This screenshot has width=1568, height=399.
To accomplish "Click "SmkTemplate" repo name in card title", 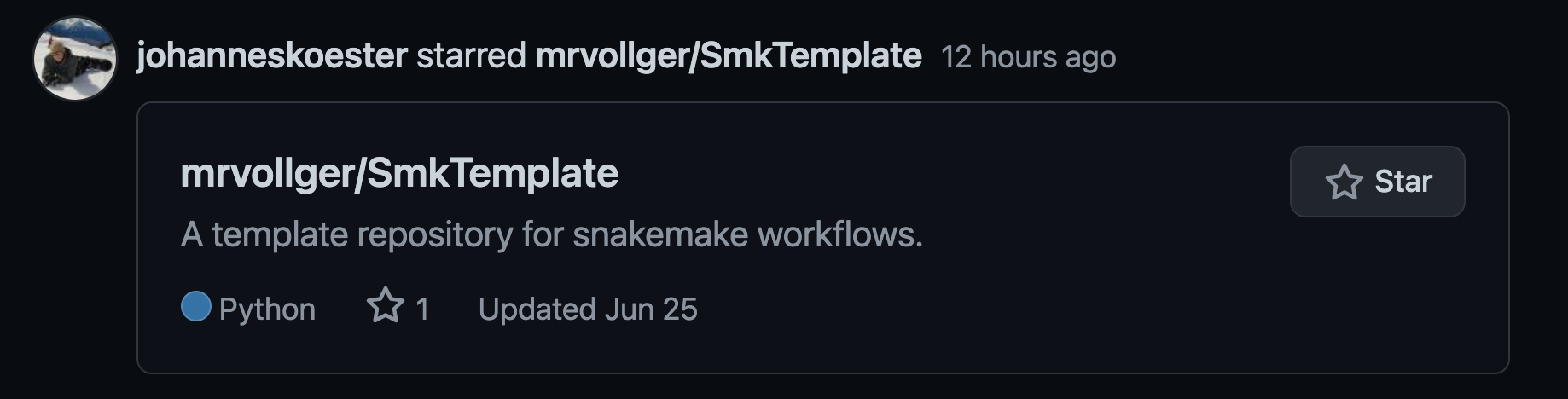I will coord(493,174).
